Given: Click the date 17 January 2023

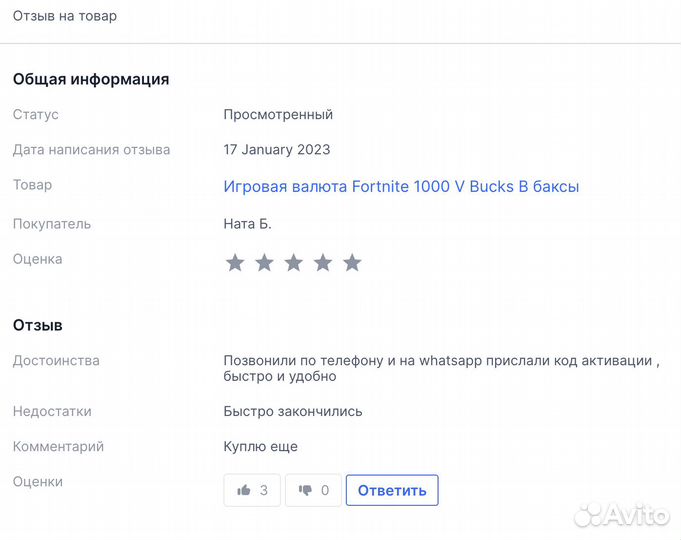Looking at the screenshot, I should [x=277, y=150].
